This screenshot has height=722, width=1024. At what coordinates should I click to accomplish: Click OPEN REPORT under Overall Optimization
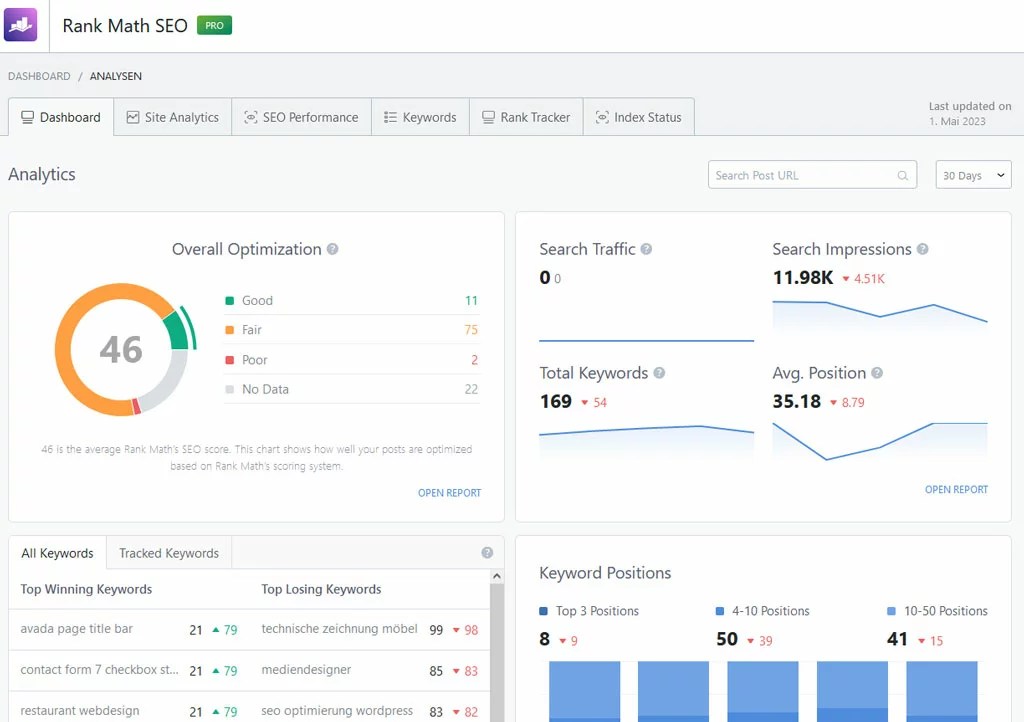(449, 492)
